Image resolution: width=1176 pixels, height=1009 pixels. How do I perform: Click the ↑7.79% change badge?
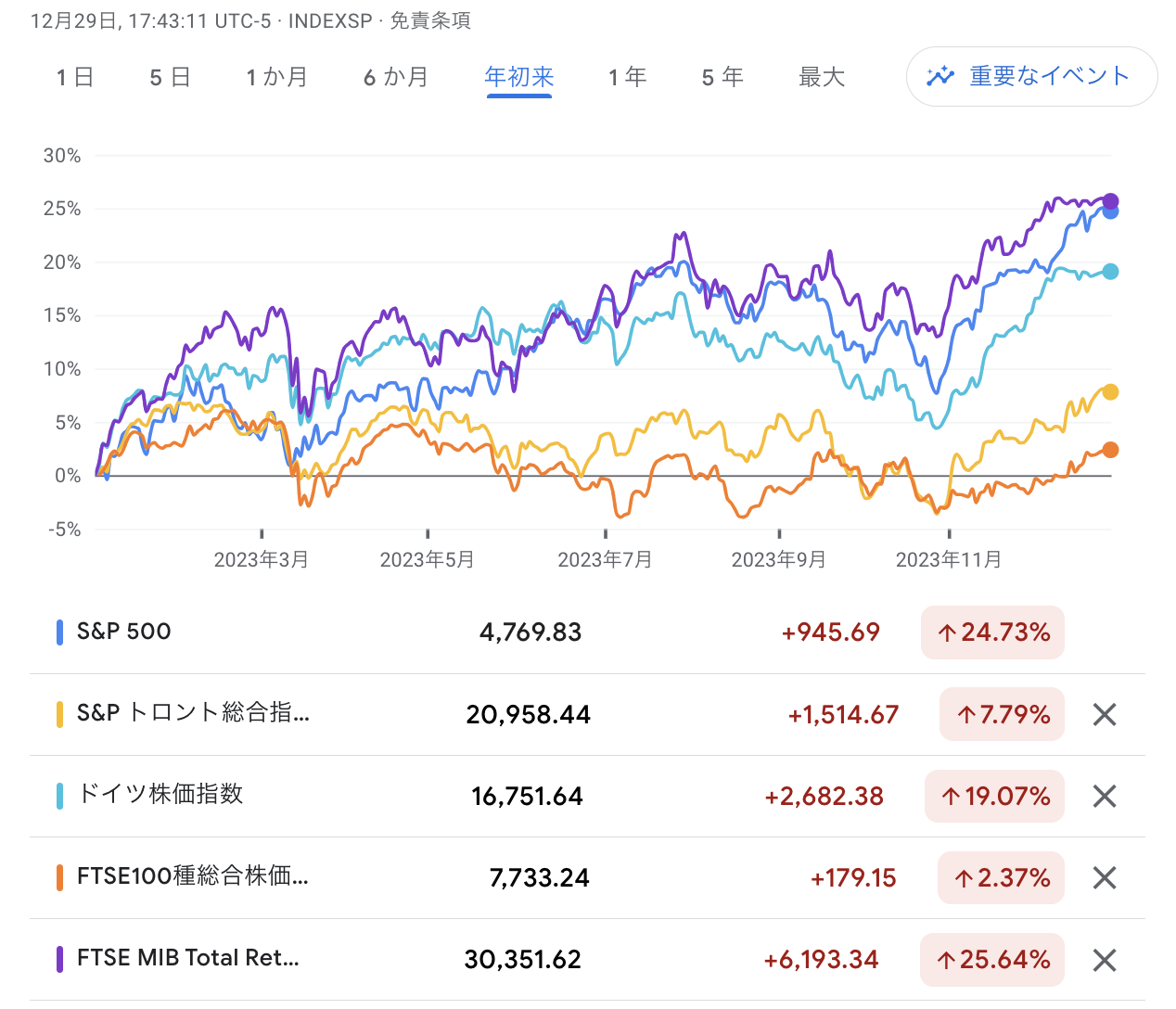point(1002,714)
